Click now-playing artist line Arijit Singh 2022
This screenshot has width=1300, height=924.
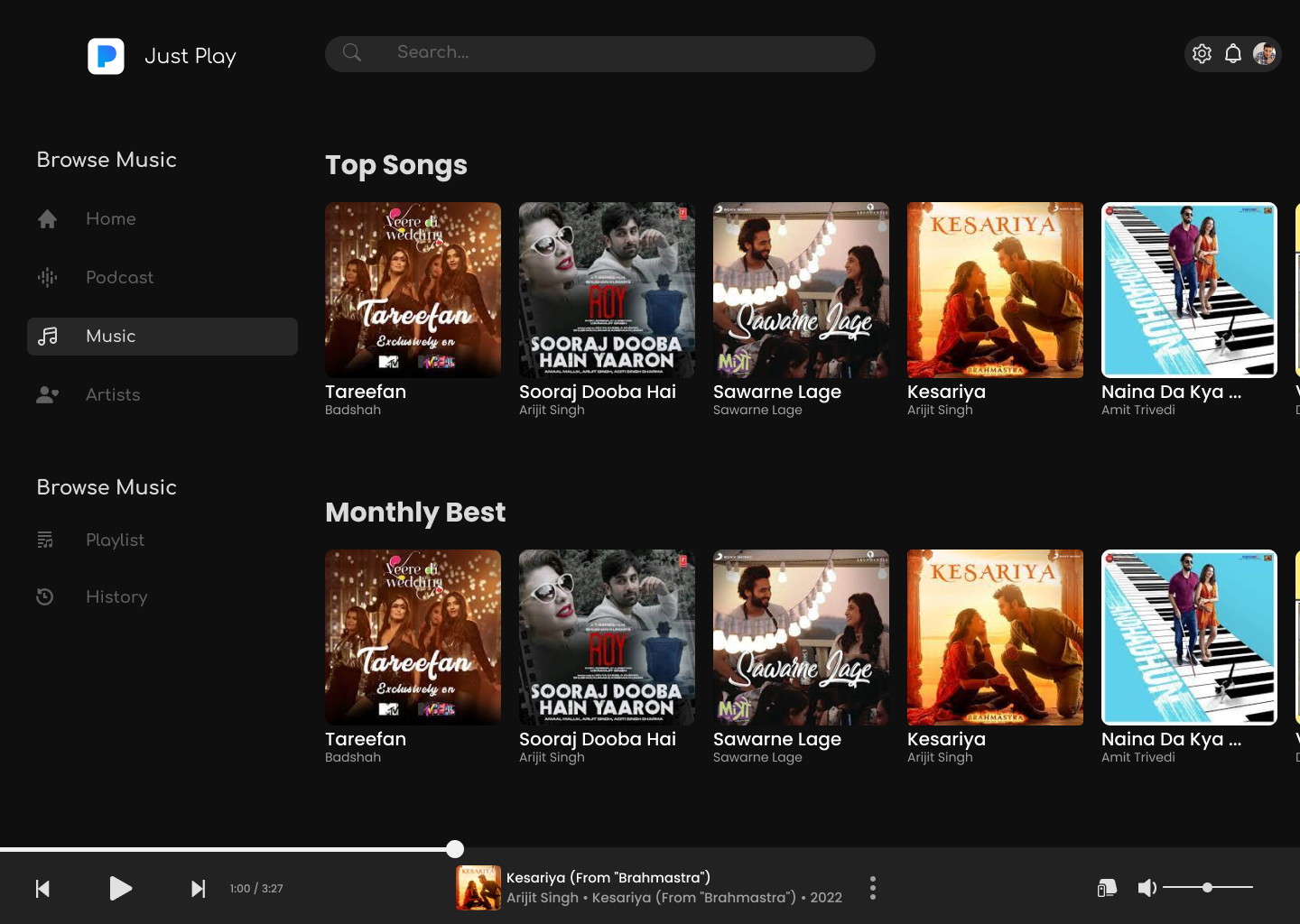pyautogui.click(x=674, y=898)
